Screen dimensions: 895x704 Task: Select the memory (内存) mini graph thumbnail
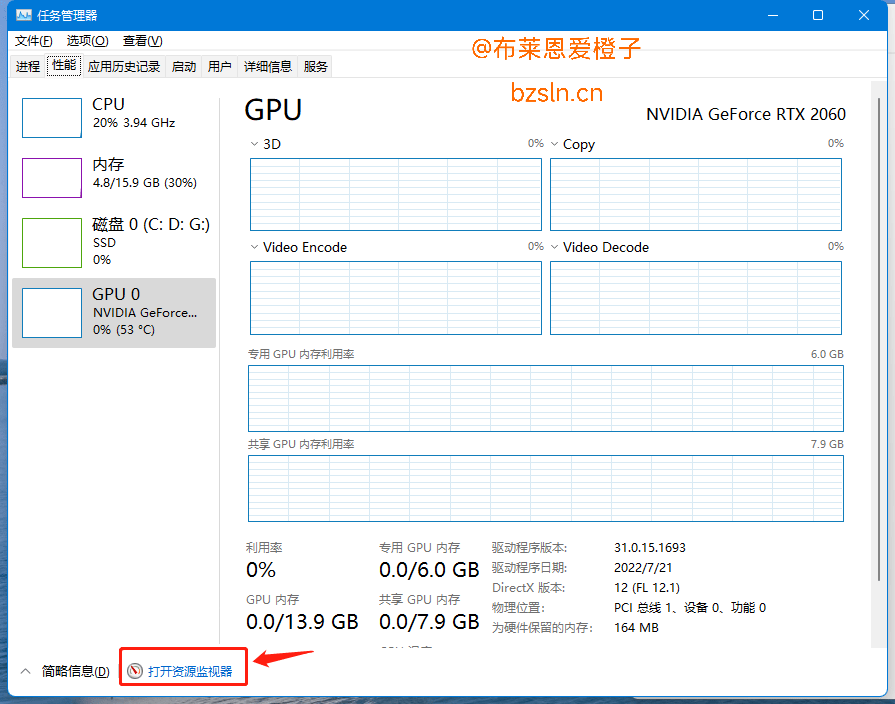tap(52, 178)
